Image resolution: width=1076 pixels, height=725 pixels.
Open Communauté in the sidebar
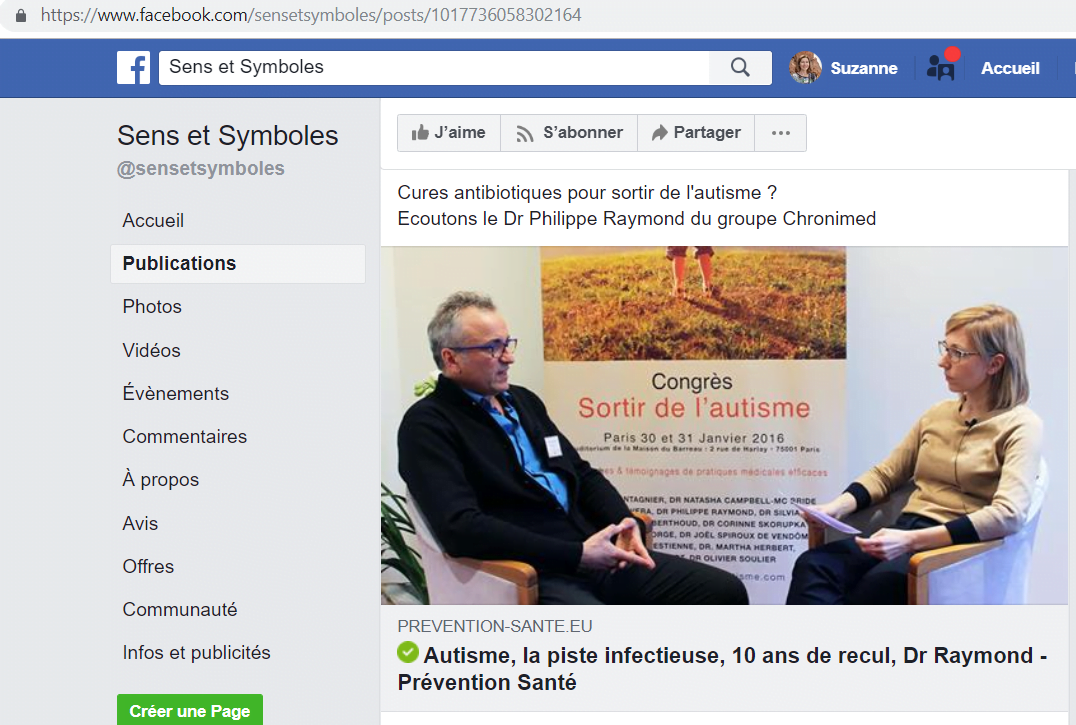pyautogui.click(x=180, y=610)
